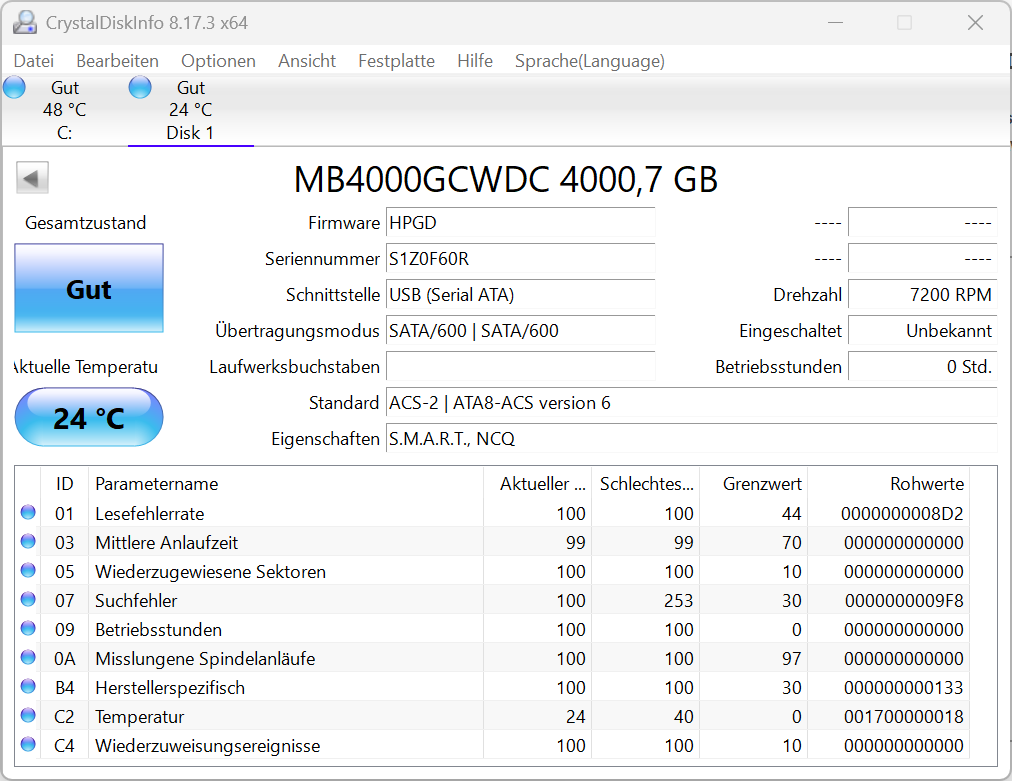Click the Übertragungsmodus field SATA/600

coord(520,331)
